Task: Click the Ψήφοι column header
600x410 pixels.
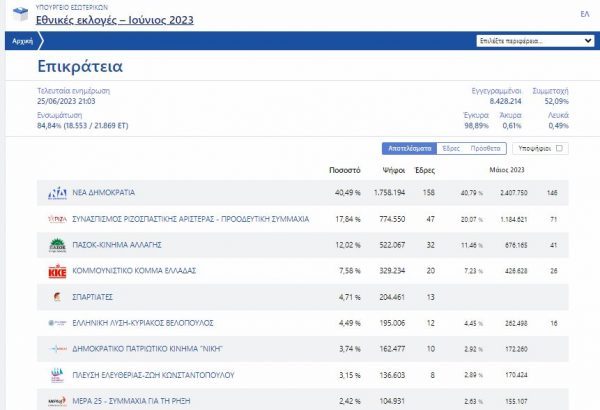Action: [x=391, y=170]
